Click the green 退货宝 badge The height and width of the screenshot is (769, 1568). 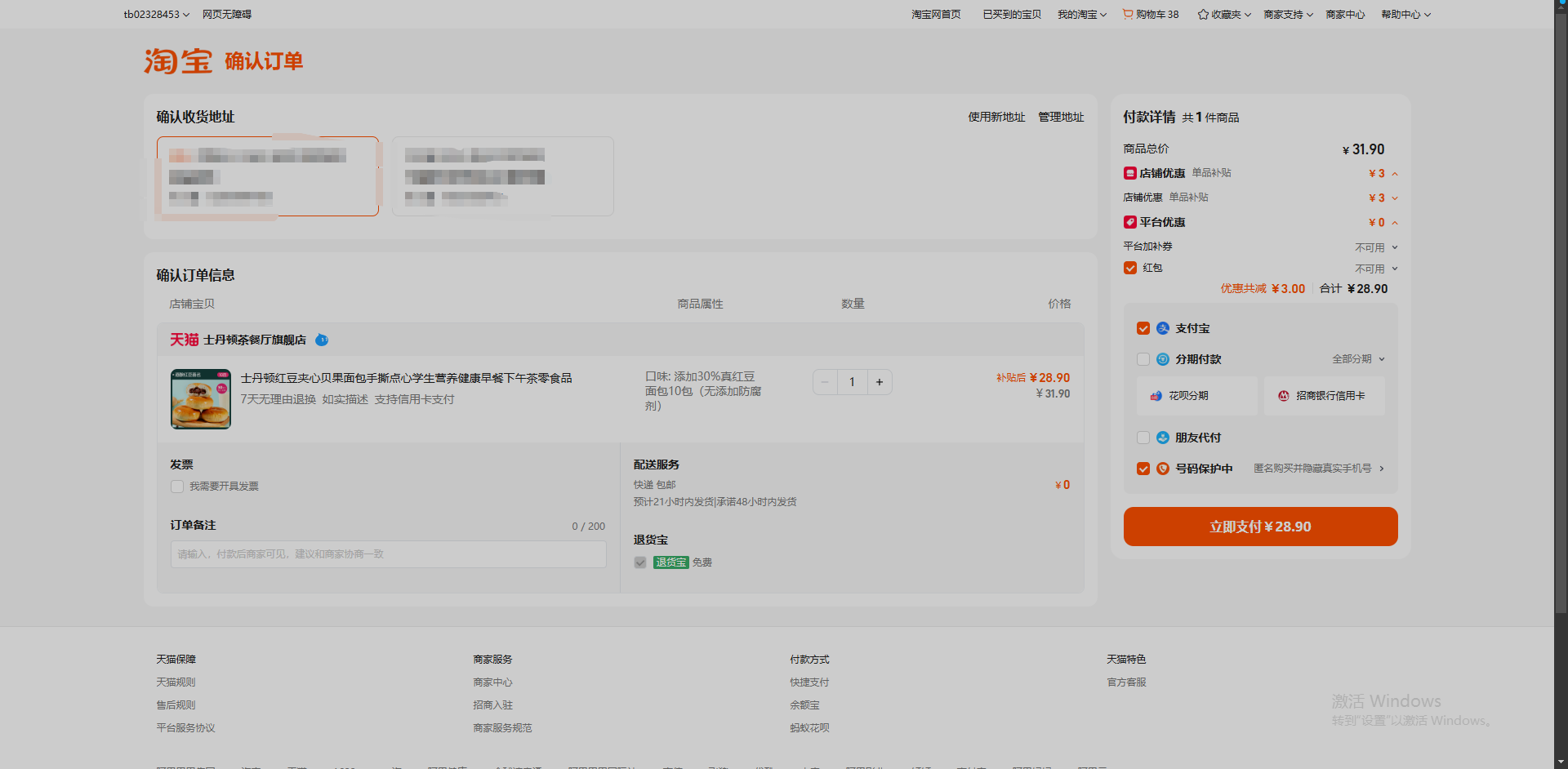(x=670, y=562)
